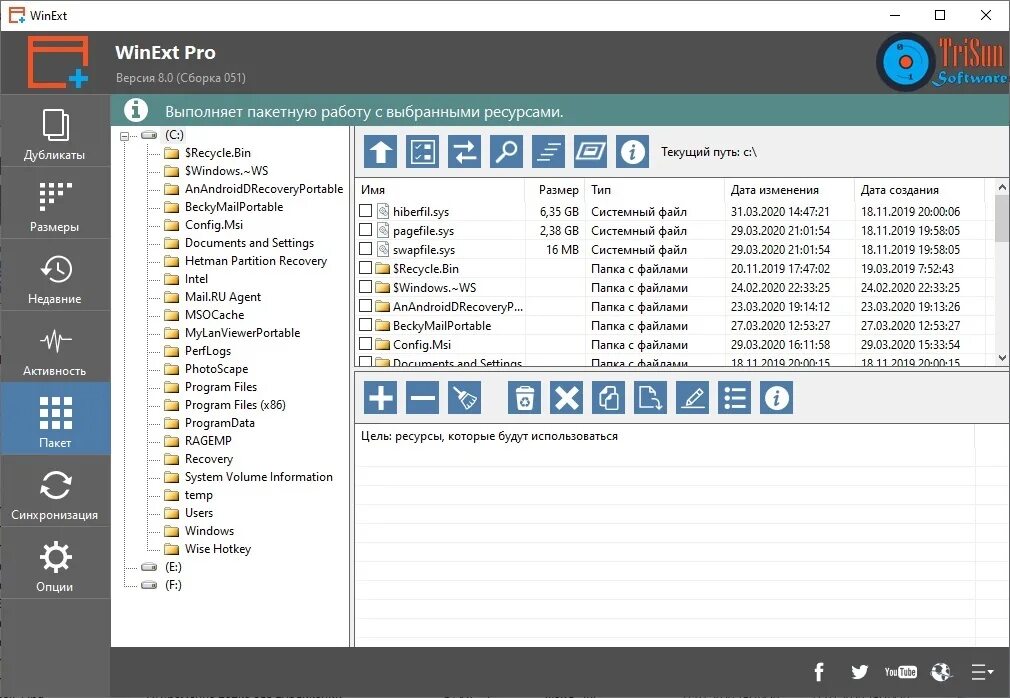Select the (F:) drive in tree
Screen dimensions: 1010x698
pos(173,585)
